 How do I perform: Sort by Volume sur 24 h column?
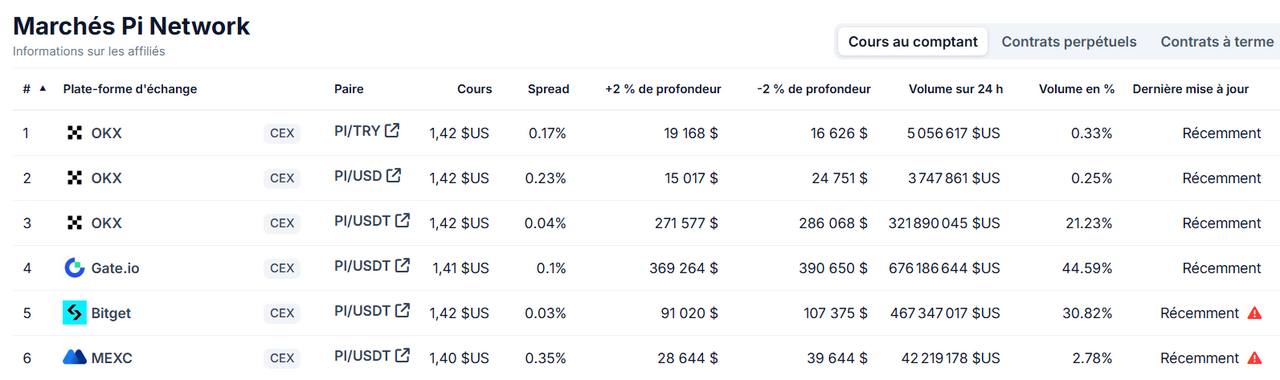click(955, 89)
